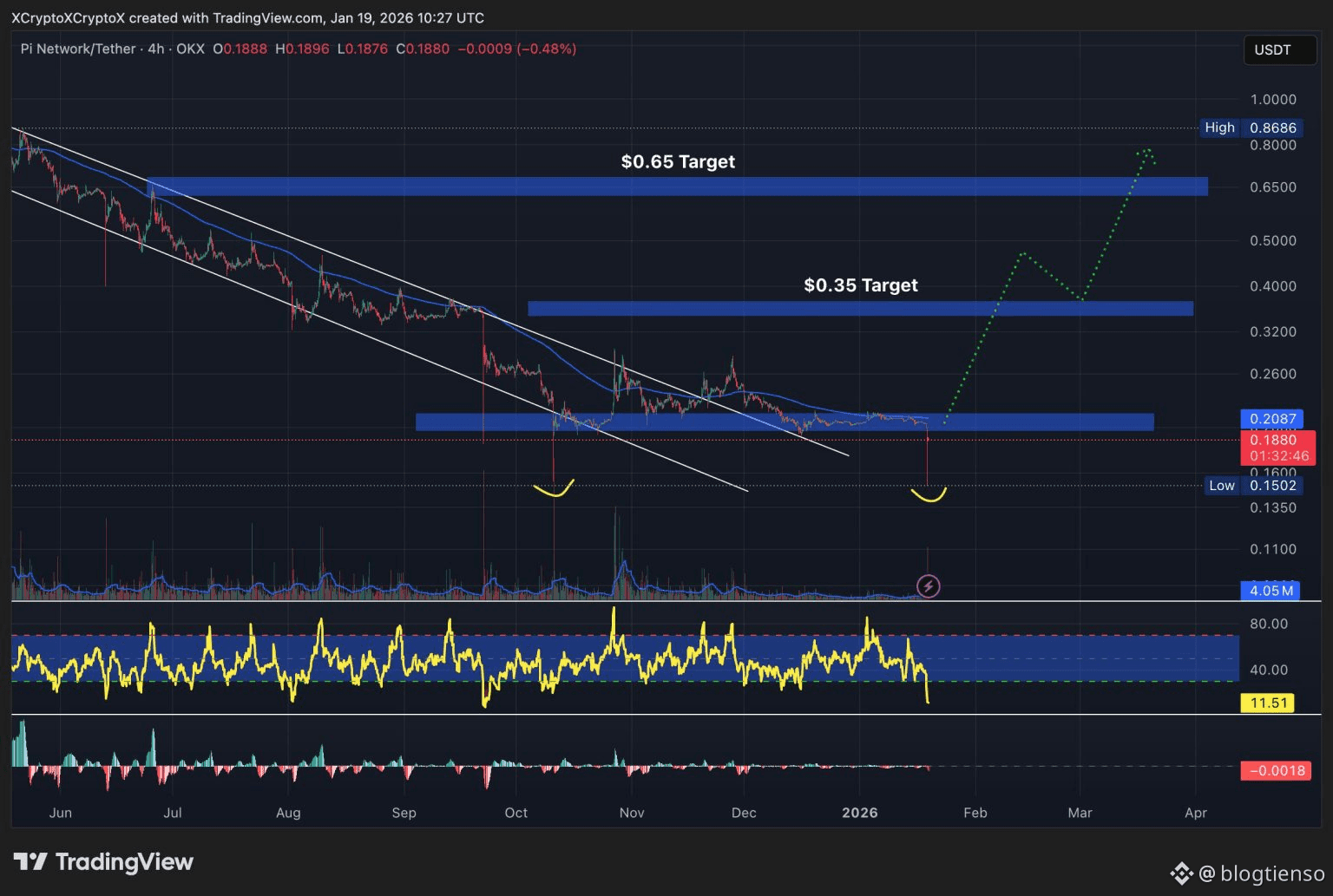Click the 80.00 RSI scale label

click(1269, 624)
